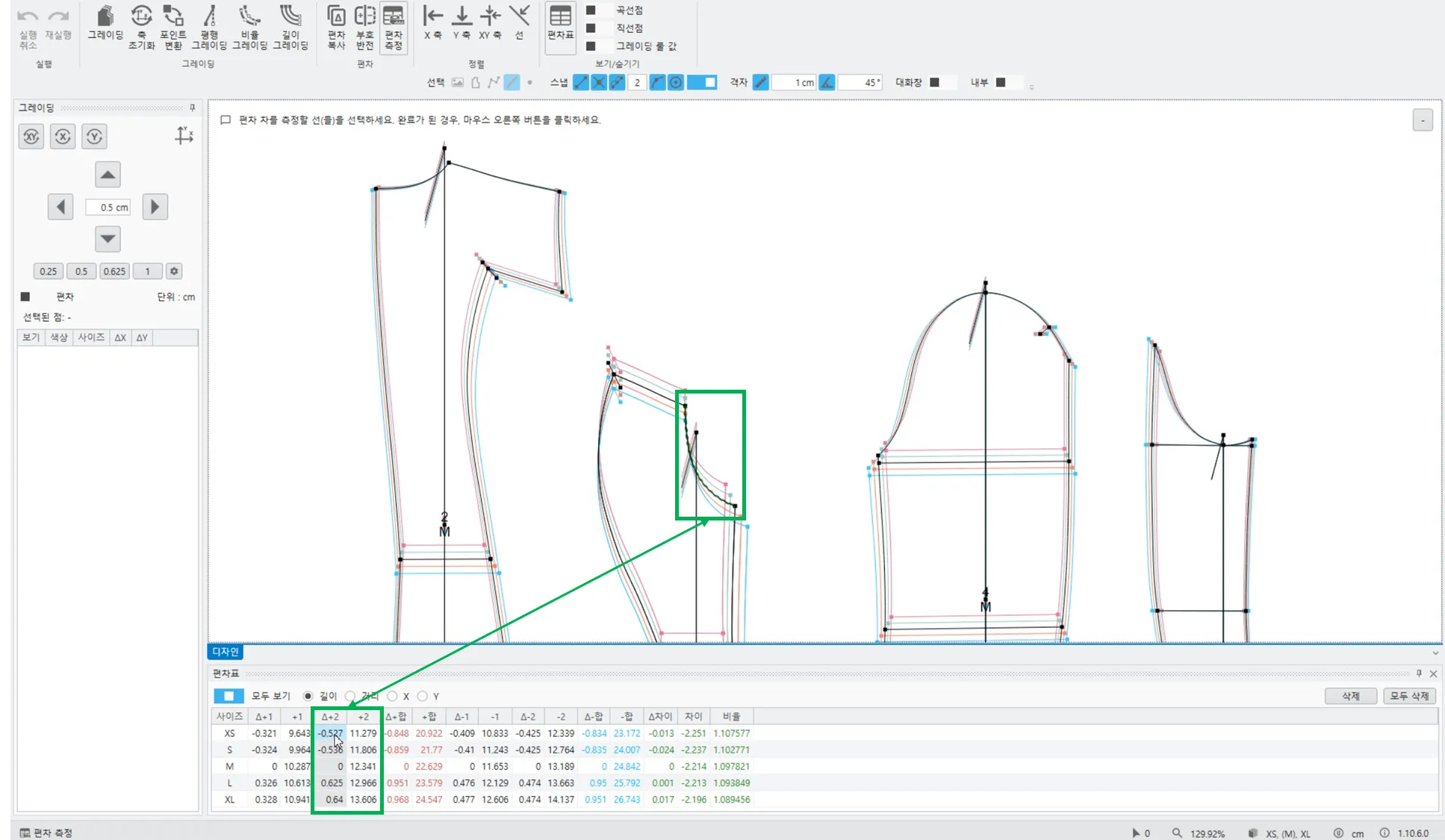Click the 0.5 cm step input field
This screenshot has height=840, width=1445.
pos(108,208)
